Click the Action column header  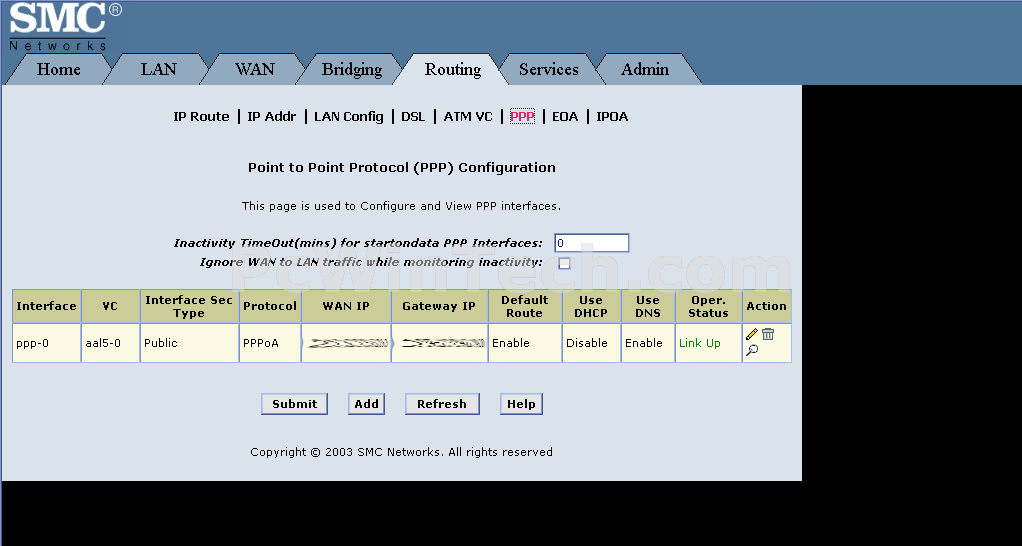766,306
